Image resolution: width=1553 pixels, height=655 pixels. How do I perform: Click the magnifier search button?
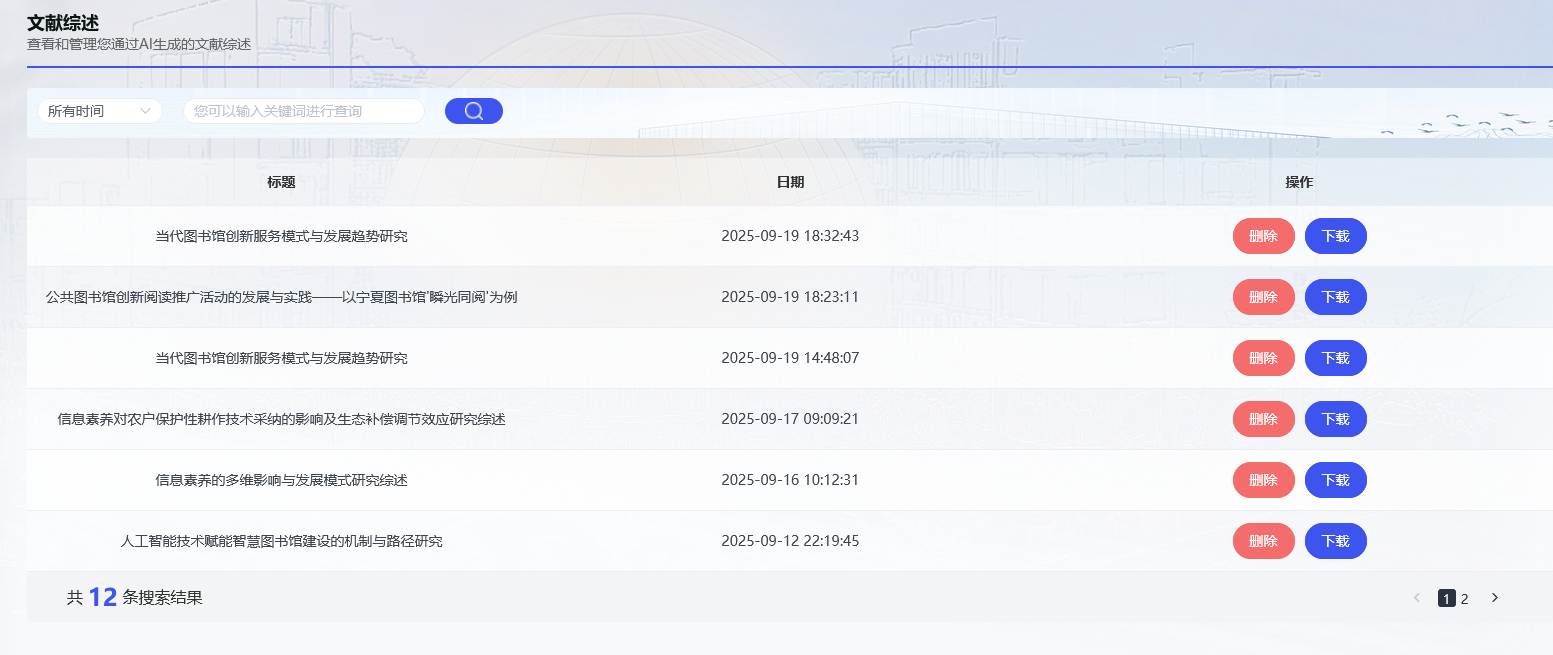pos(473,111)
